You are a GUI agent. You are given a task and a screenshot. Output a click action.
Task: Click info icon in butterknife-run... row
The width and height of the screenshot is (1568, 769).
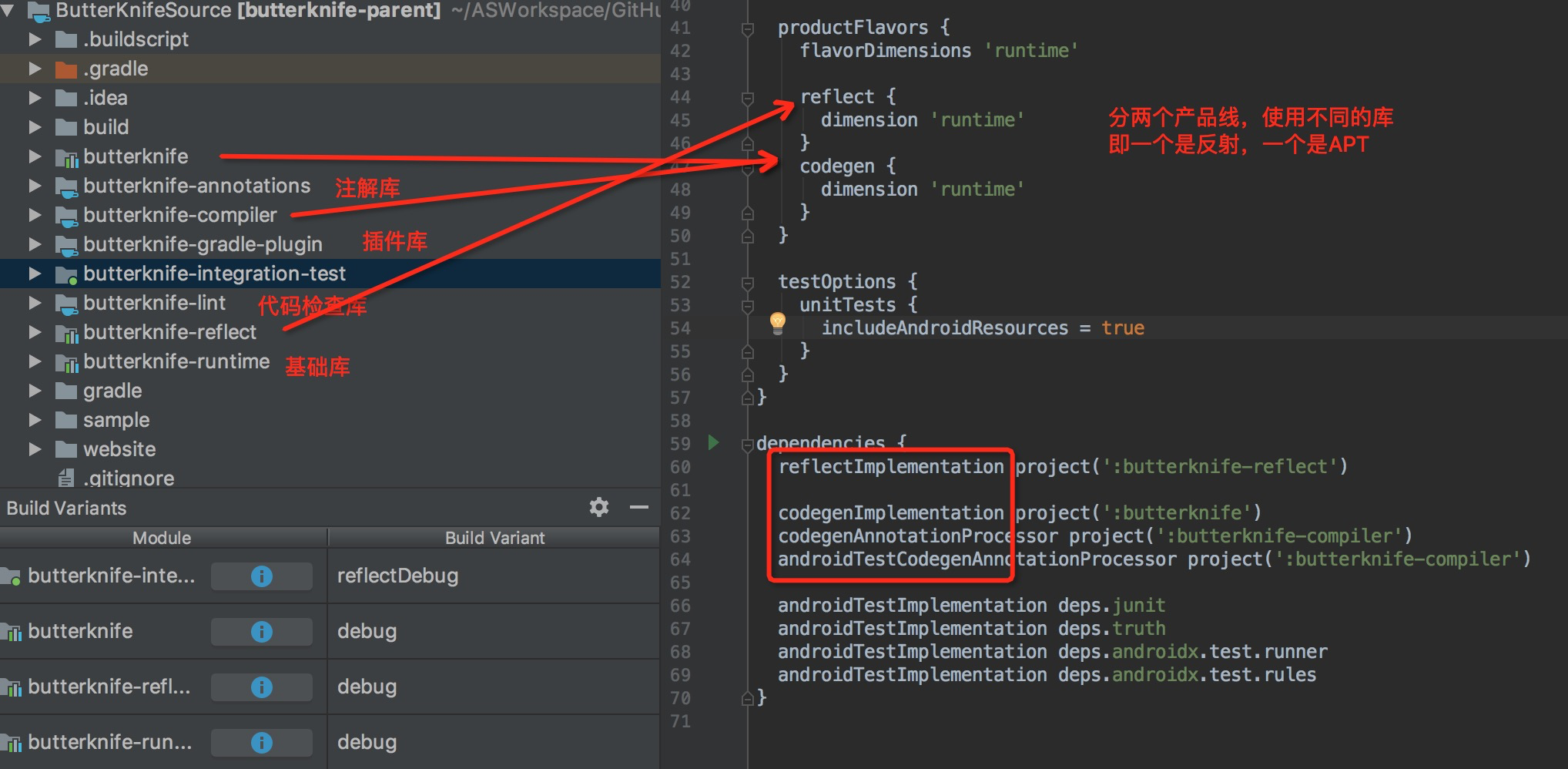pos(262,742)
